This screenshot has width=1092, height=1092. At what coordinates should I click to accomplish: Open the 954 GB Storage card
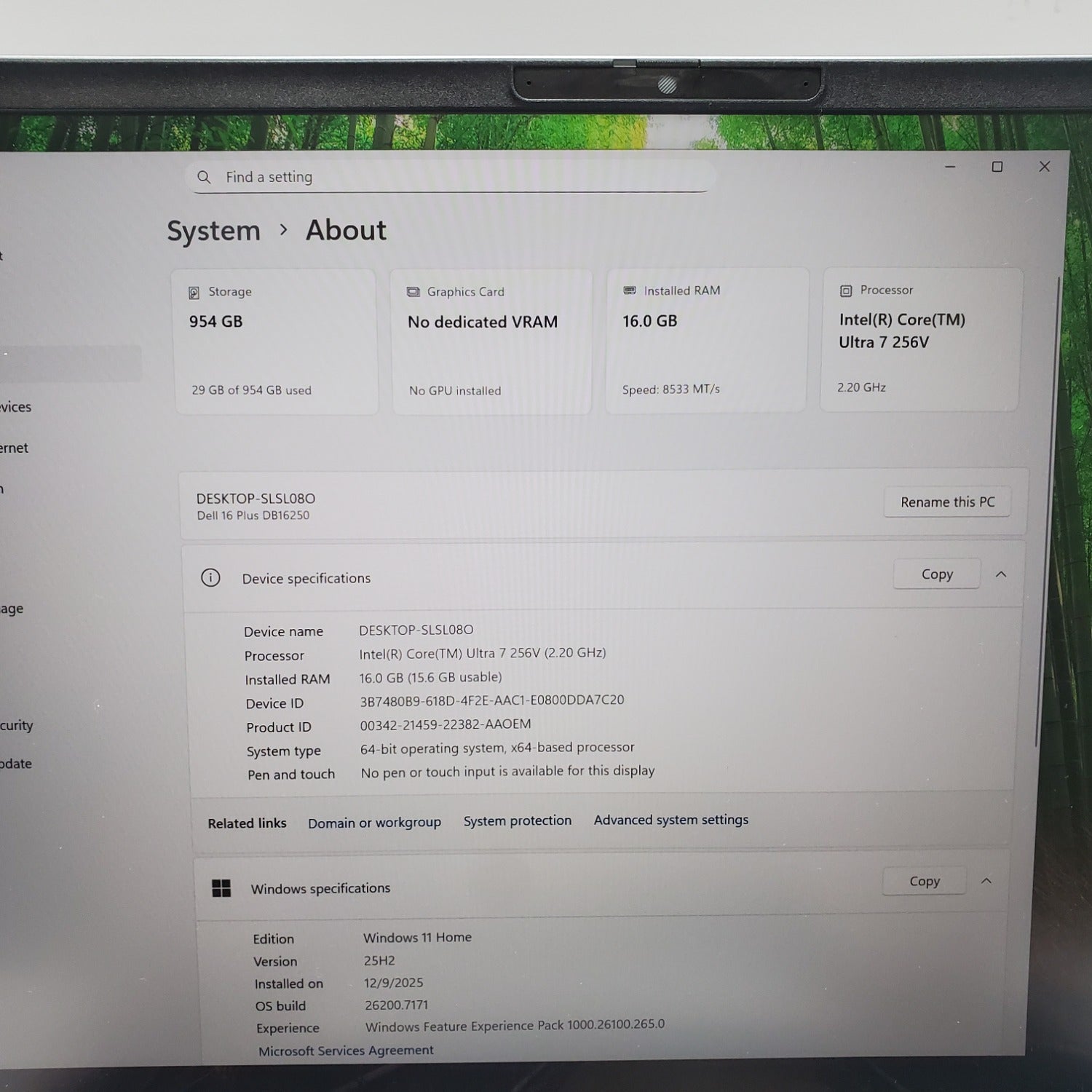276,341
